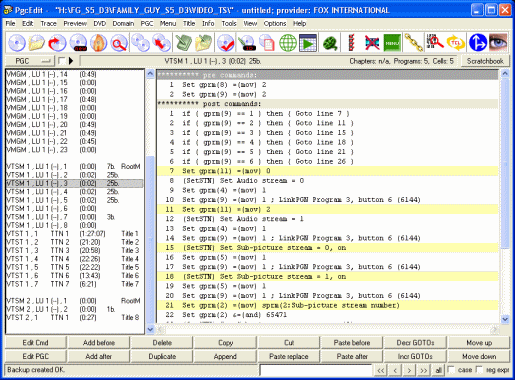This screenshot has width=515, height=380.
Task: Click the disc with red magnifier icon
Action: click(119, 43)
